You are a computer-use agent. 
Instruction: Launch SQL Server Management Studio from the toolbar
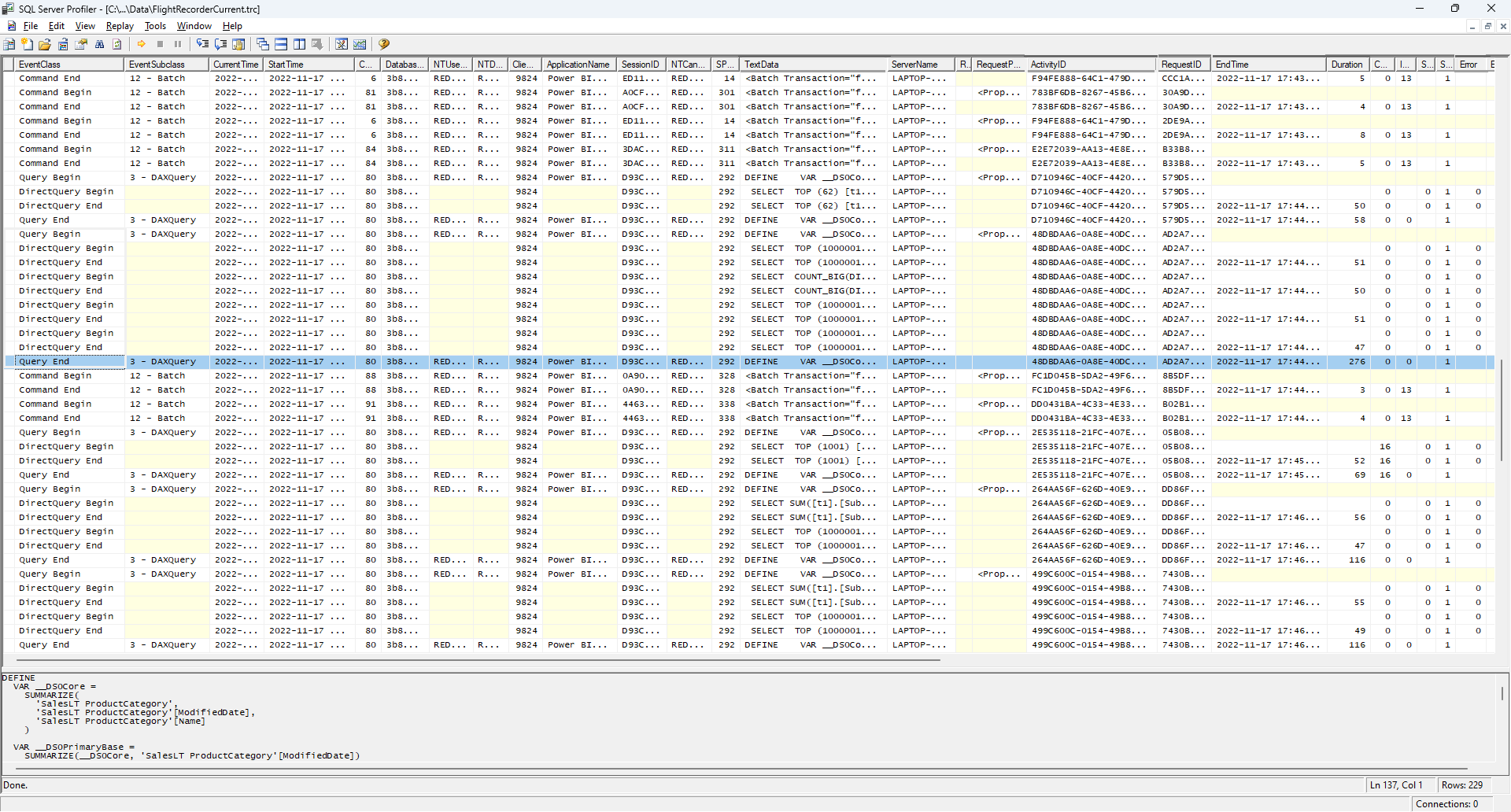point(341,44)
